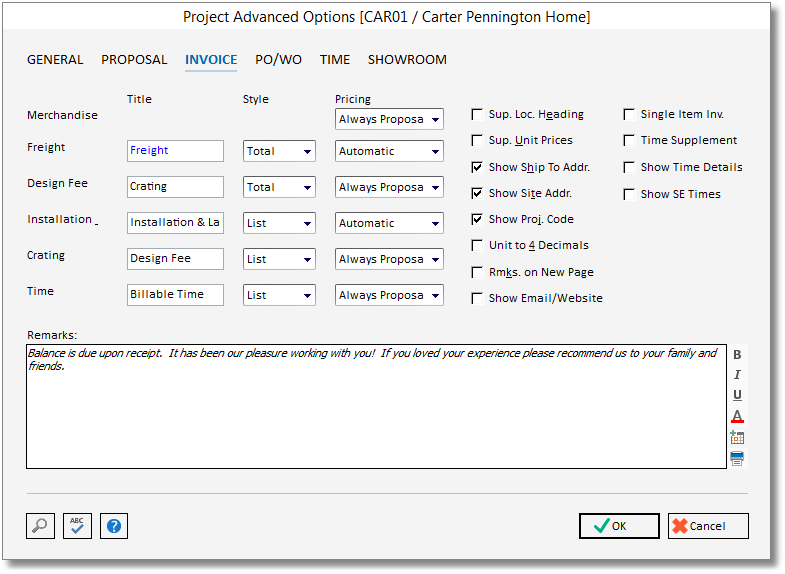Uncheck Show Proj. Code
Image resolution: width=785 pixels, height=574 pixels.
477,219
